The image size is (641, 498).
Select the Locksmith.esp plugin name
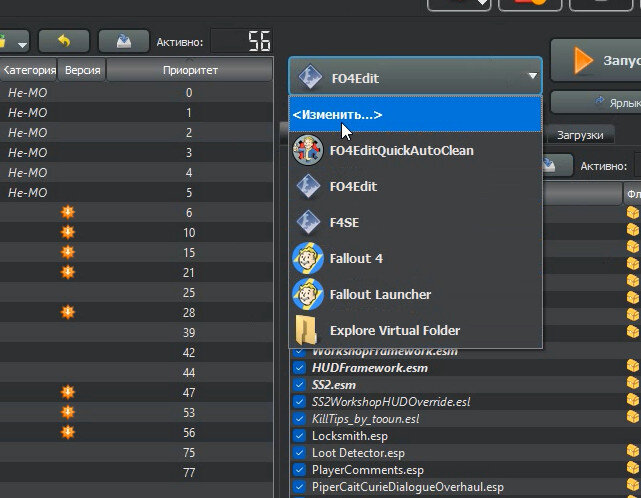[x=350, y=436]
